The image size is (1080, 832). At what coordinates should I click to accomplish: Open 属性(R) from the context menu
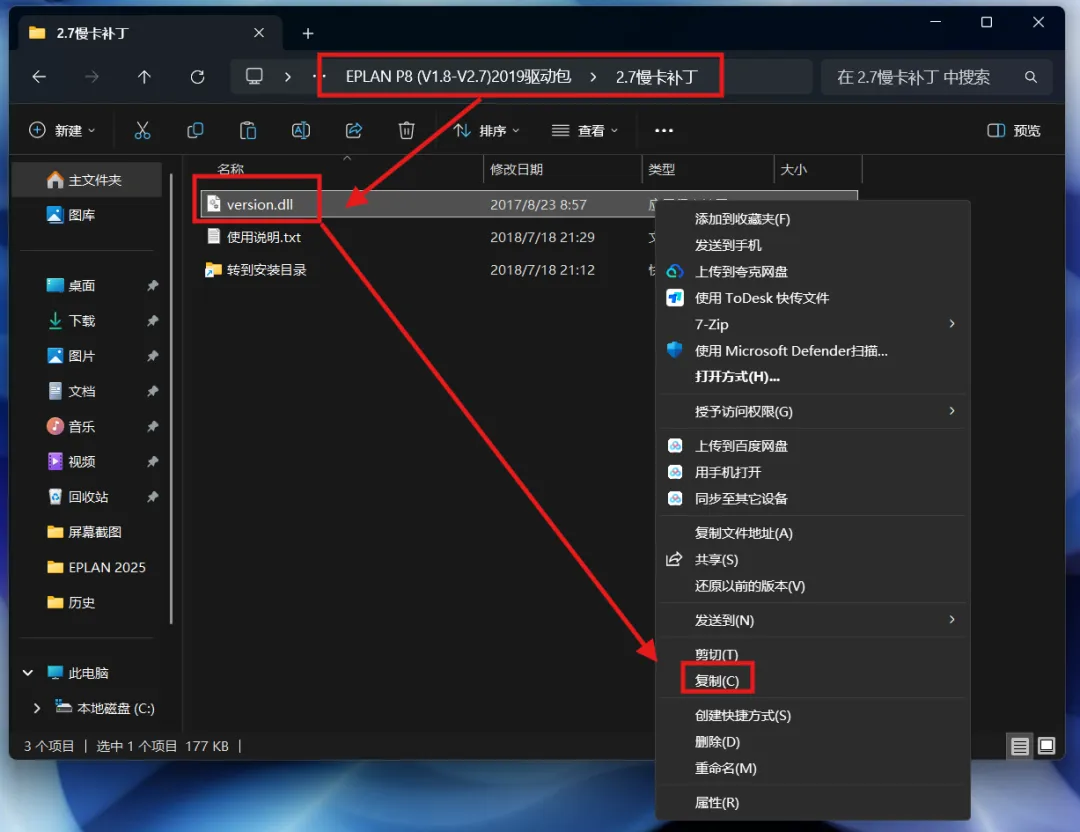pyautogui.click(x=716, y=802)
